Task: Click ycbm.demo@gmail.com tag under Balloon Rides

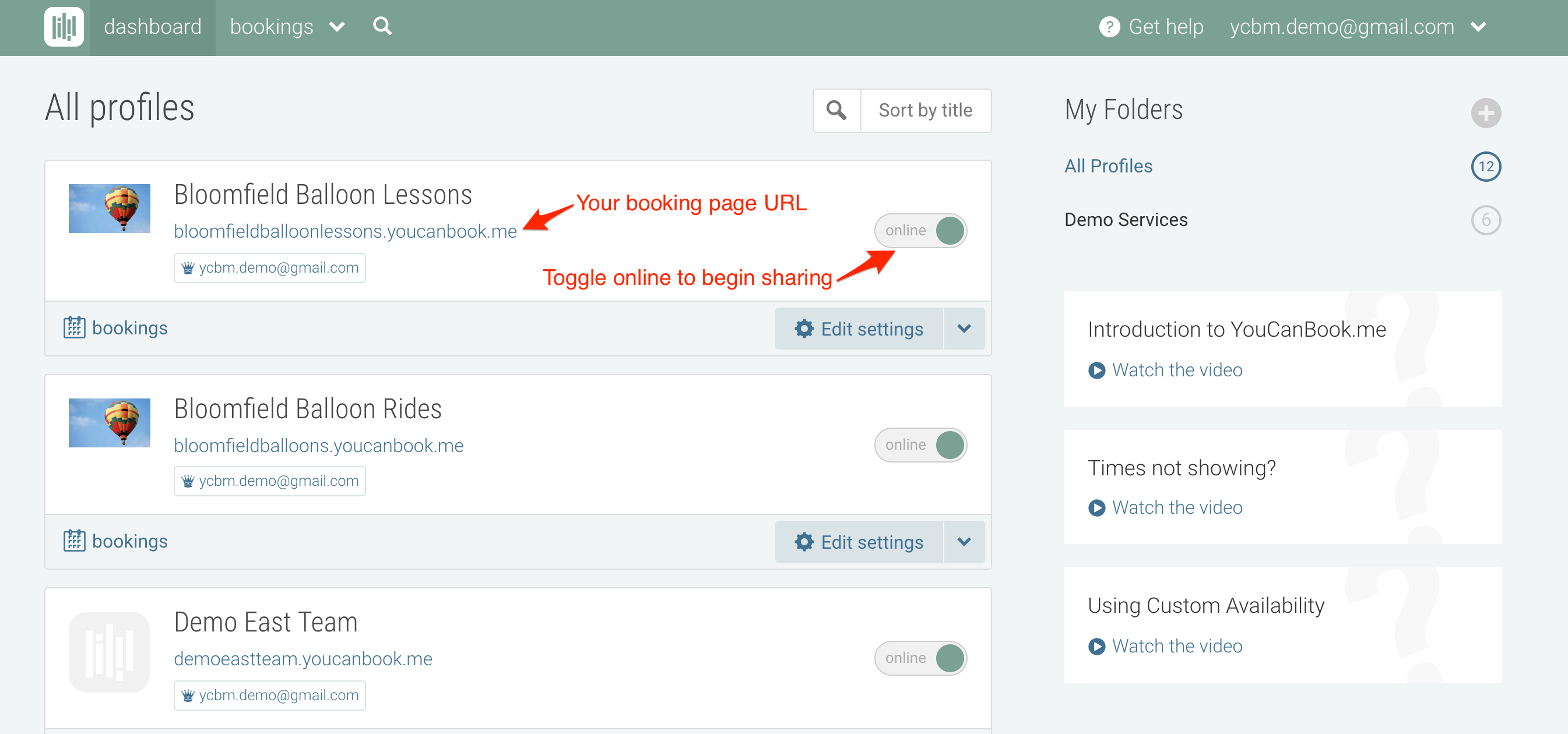Action: pyautogui.click(x=270, y=481)
